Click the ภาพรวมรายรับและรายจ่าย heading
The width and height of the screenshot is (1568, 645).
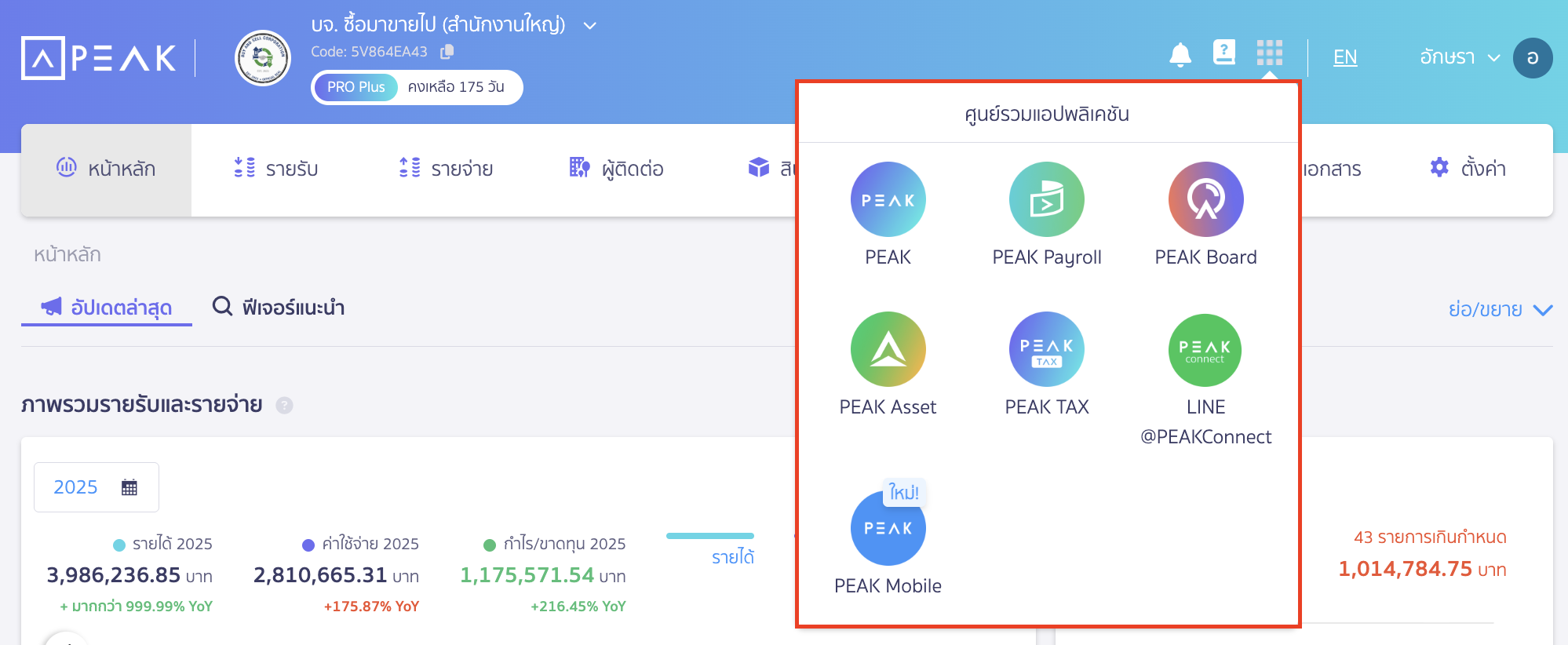pos(142,405)
